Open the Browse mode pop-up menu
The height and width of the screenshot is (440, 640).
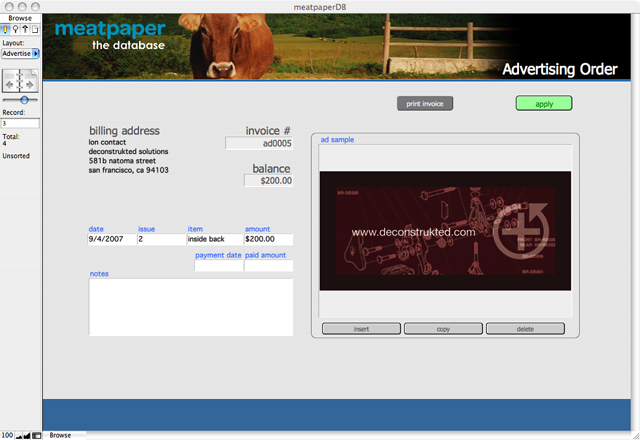(61, 435)
